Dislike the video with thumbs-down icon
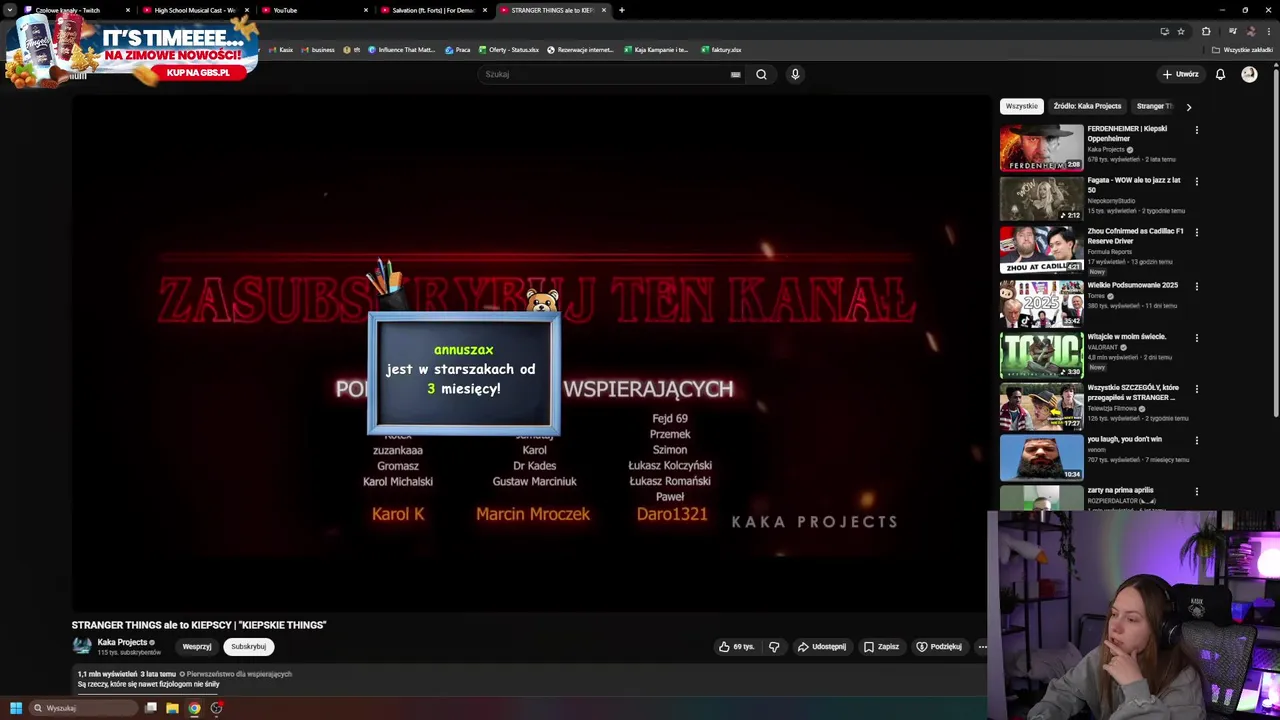Image resolution: width=1280 pixels, height=720 pixels. click(774, 647)
